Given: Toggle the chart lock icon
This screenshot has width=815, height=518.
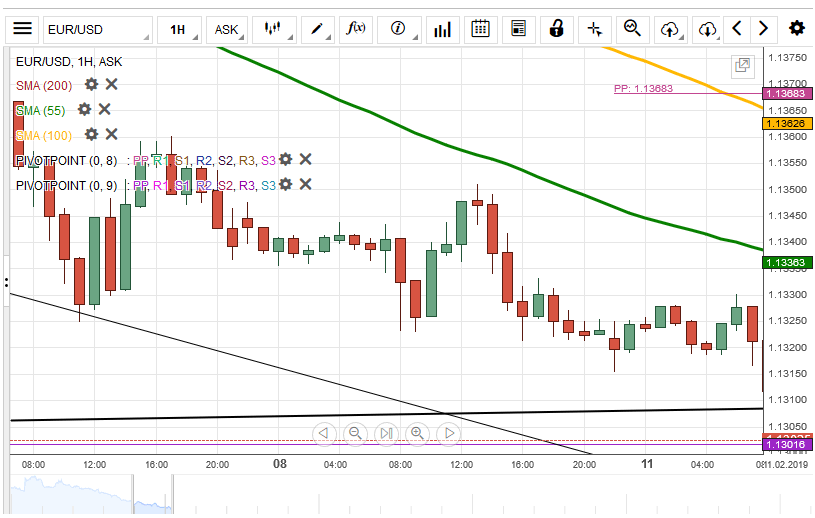Looking at the screenshot, I should 556,29.
